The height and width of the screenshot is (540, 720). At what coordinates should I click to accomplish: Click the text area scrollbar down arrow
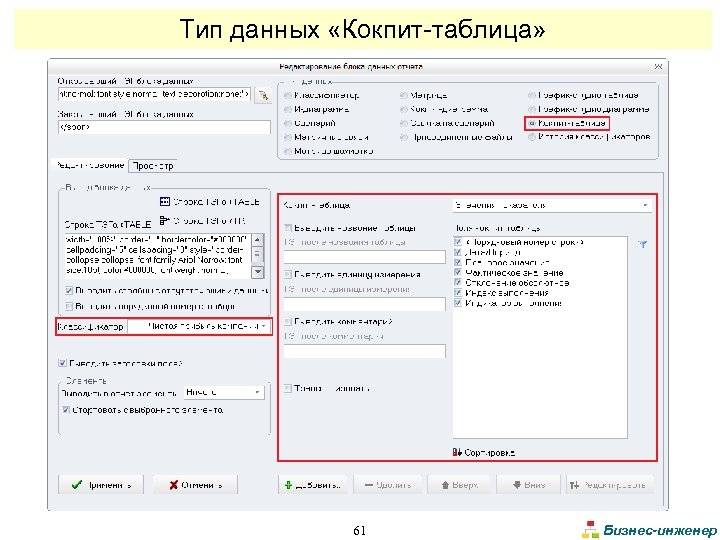pyautogui.click(x=258, y=272)
